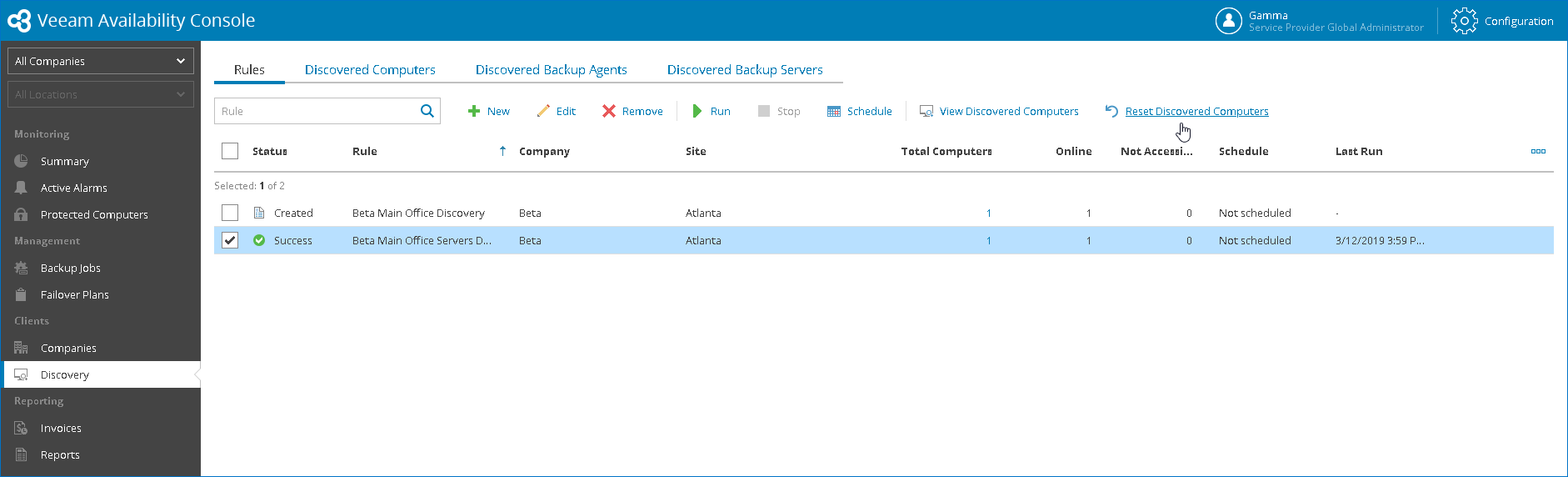Click the Reset undo arrow icon
Screen dimensions: 1568x477
click(x=1111, y=111)
